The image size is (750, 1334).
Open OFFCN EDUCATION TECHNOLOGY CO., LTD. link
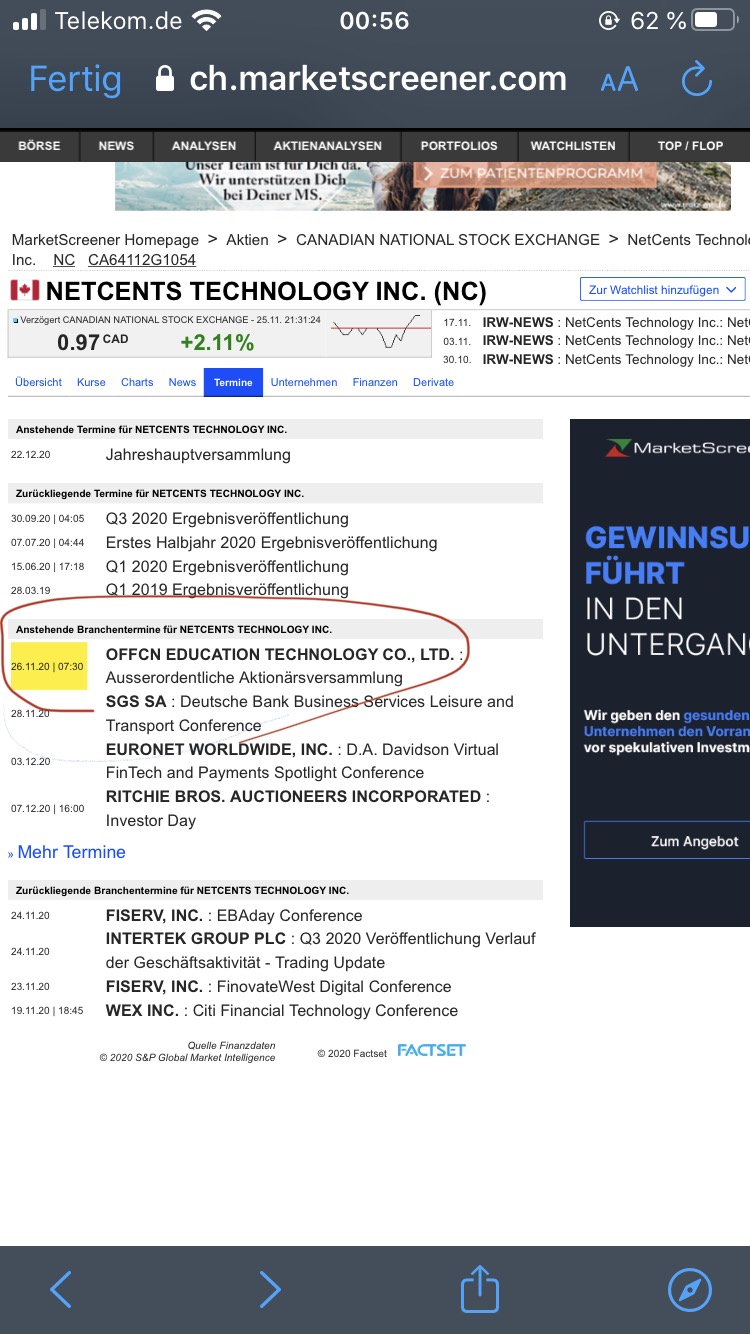point(280,654)
